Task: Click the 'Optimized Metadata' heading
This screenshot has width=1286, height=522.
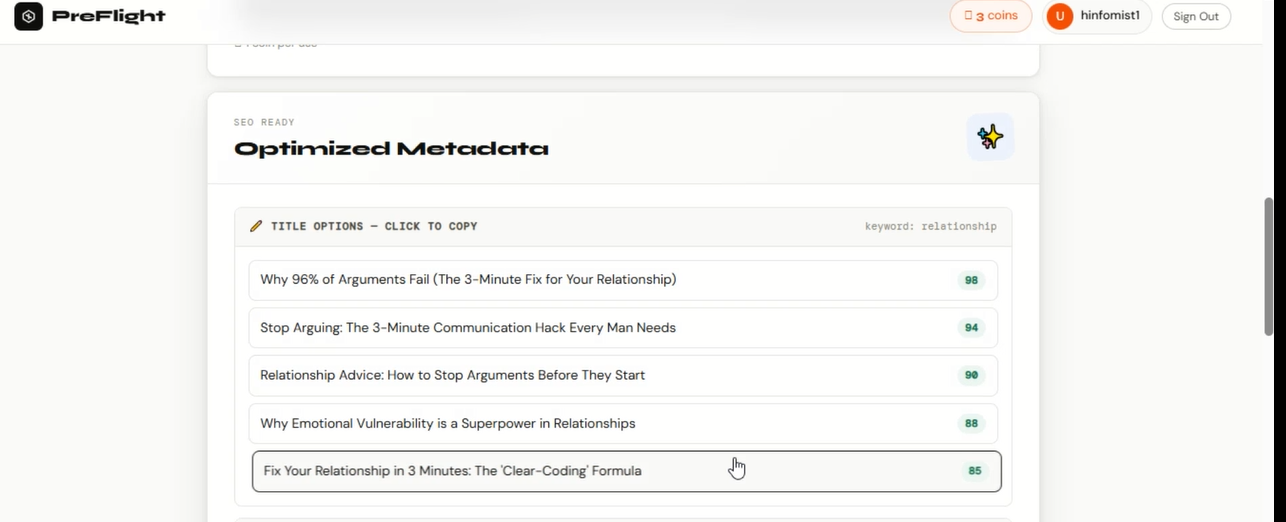Action: [391, 149]
